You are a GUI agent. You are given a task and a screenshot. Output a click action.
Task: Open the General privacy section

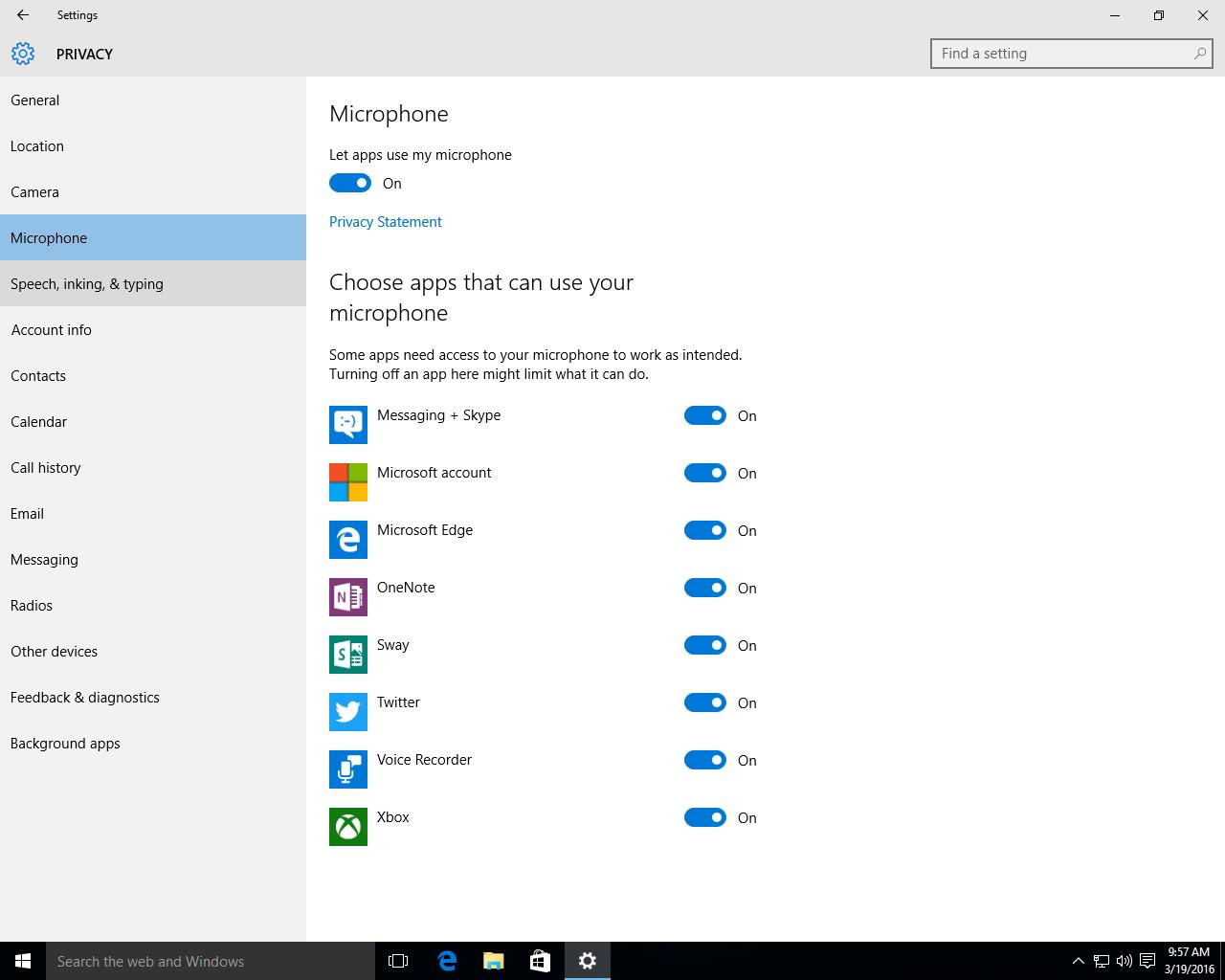click(153, 100)
